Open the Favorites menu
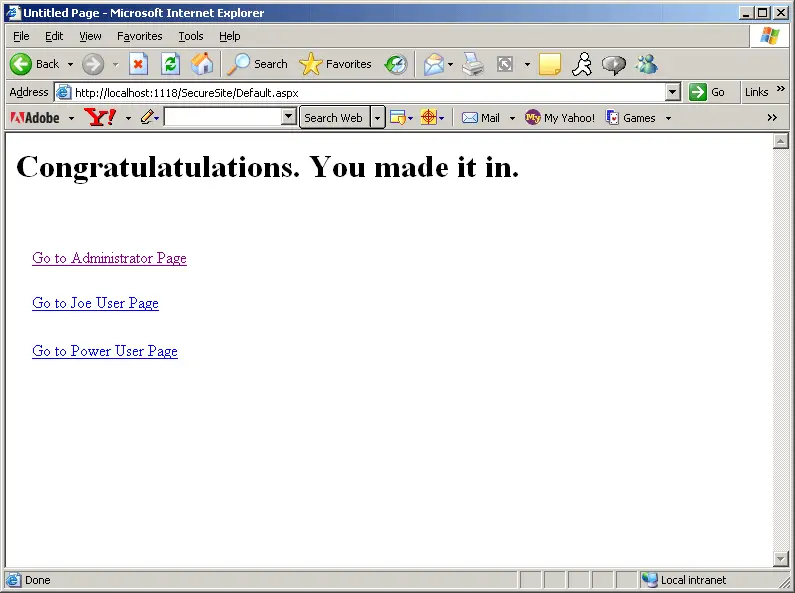The image size is (795, 593). 139,36
